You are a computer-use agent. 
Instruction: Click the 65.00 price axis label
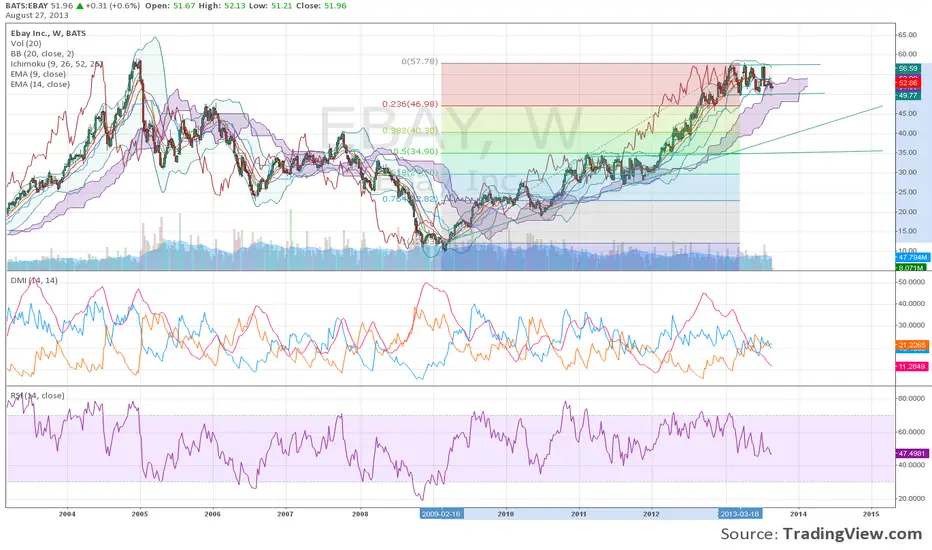(x=907, y=35)
